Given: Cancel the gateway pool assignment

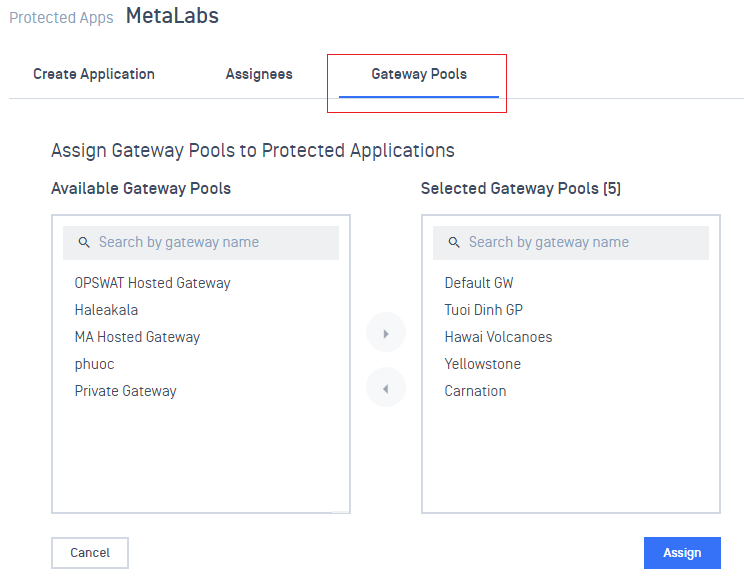Looking at the screenshot, I should 90,553.
